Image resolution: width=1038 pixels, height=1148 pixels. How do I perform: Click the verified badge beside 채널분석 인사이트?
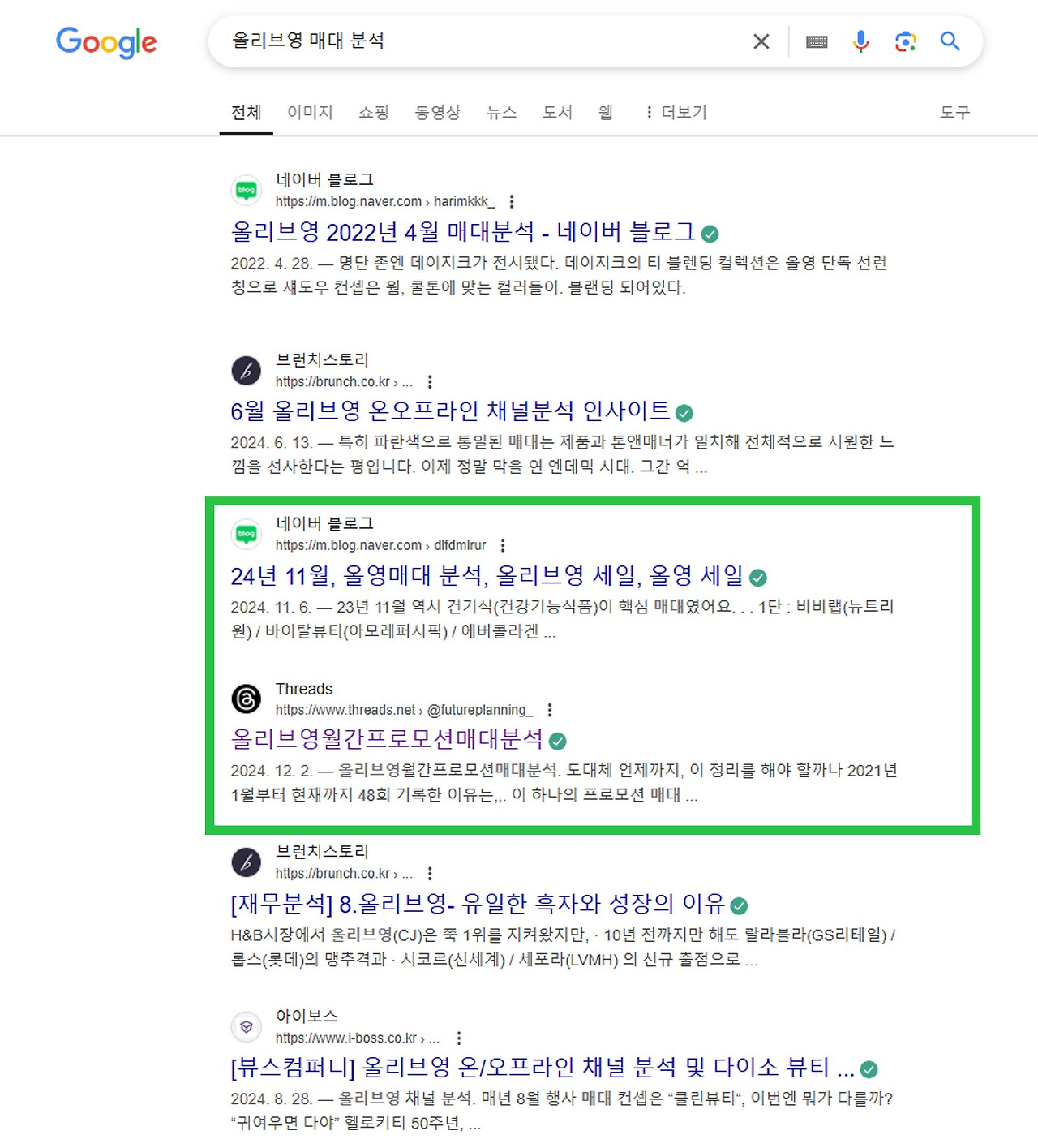pos(684,414)
